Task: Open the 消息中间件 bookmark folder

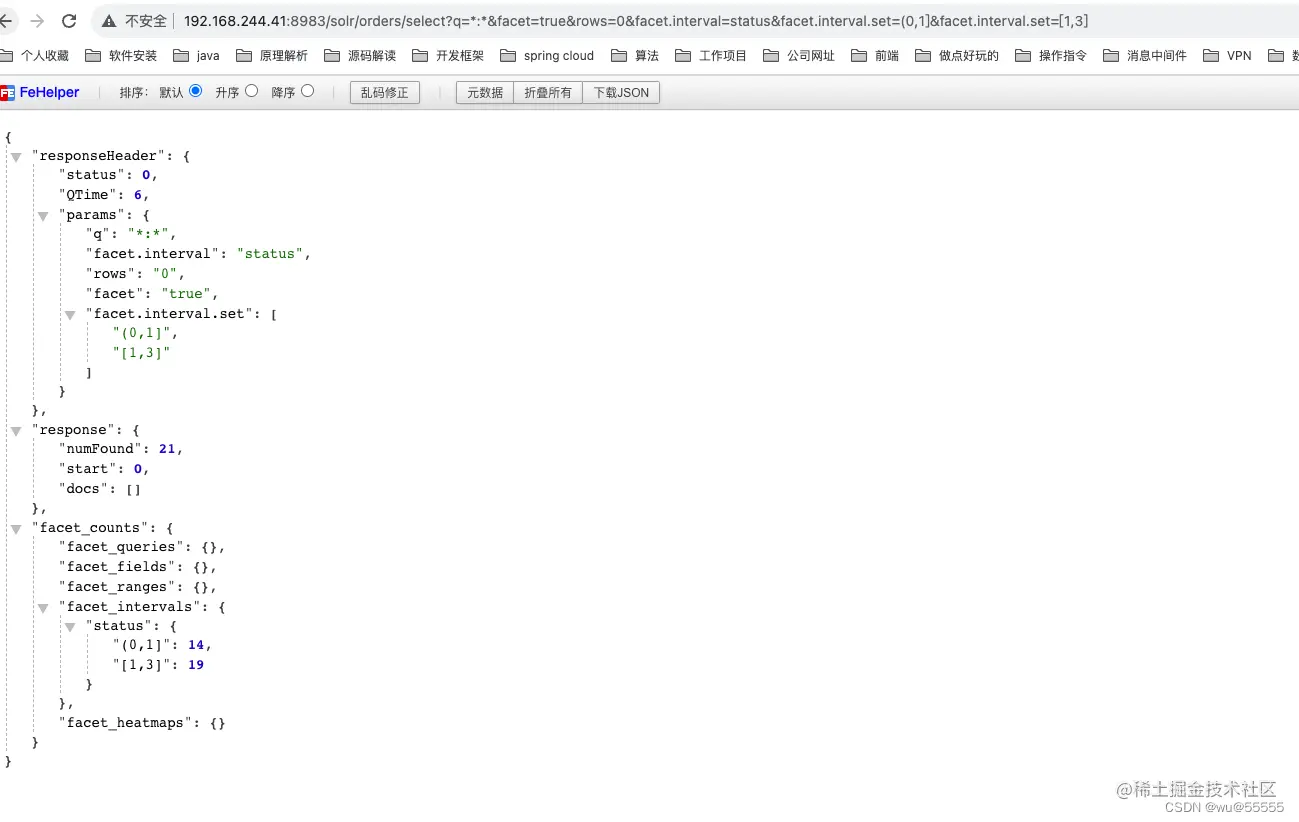Action: [x=1145, y=56]
